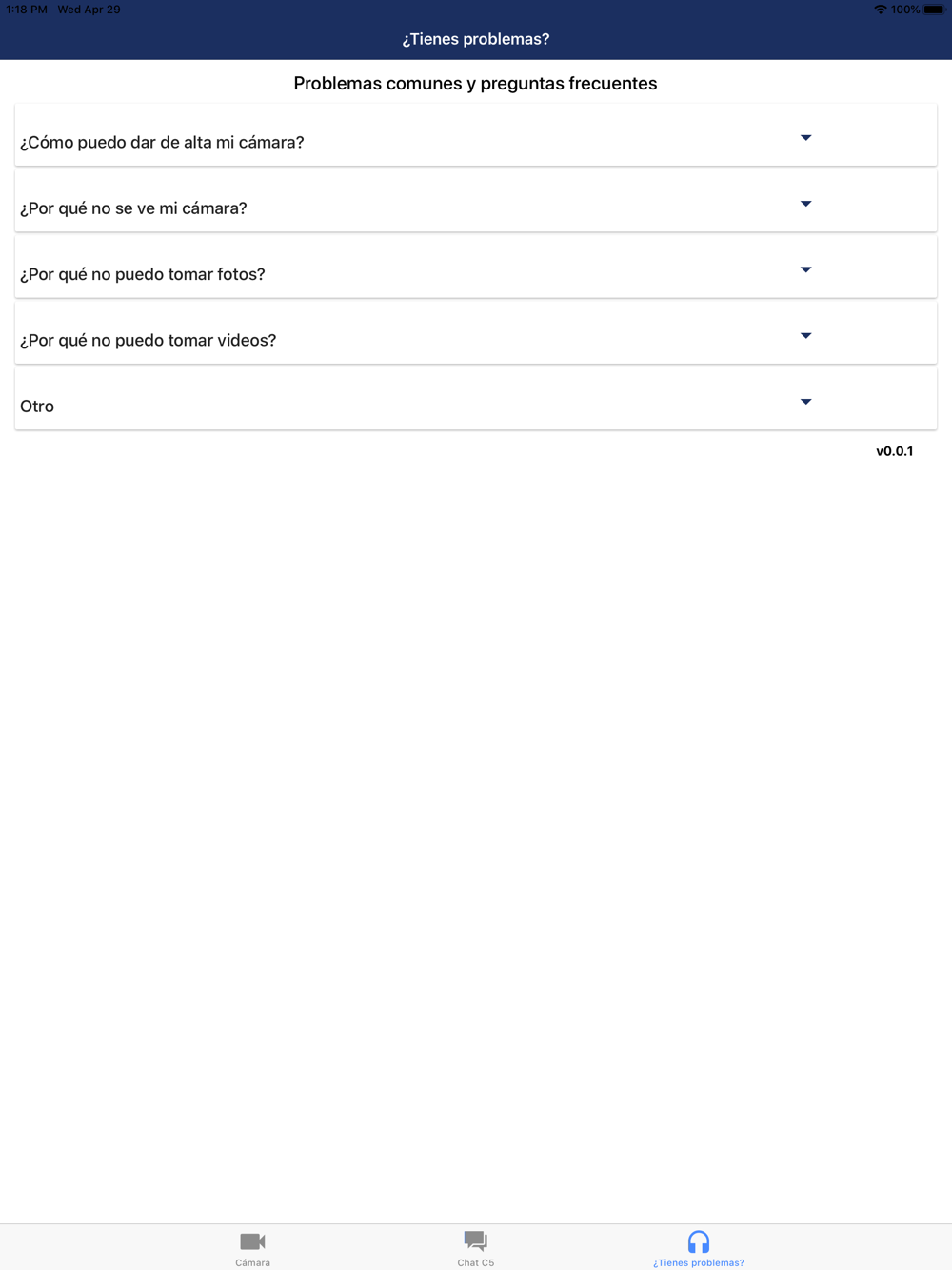Switch to the Chat C5 tab label

(x=475, y=1262)
